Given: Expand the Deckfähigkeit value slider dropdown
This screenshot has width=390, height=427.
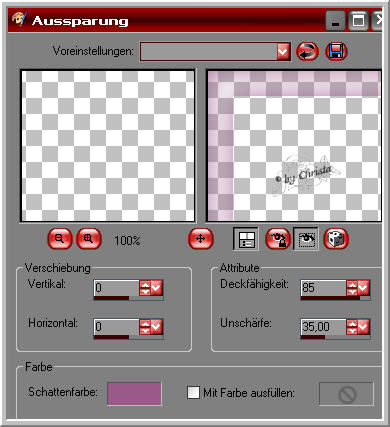Looking at the screenshot, I should pyautogui.click(x=363, y=287).
